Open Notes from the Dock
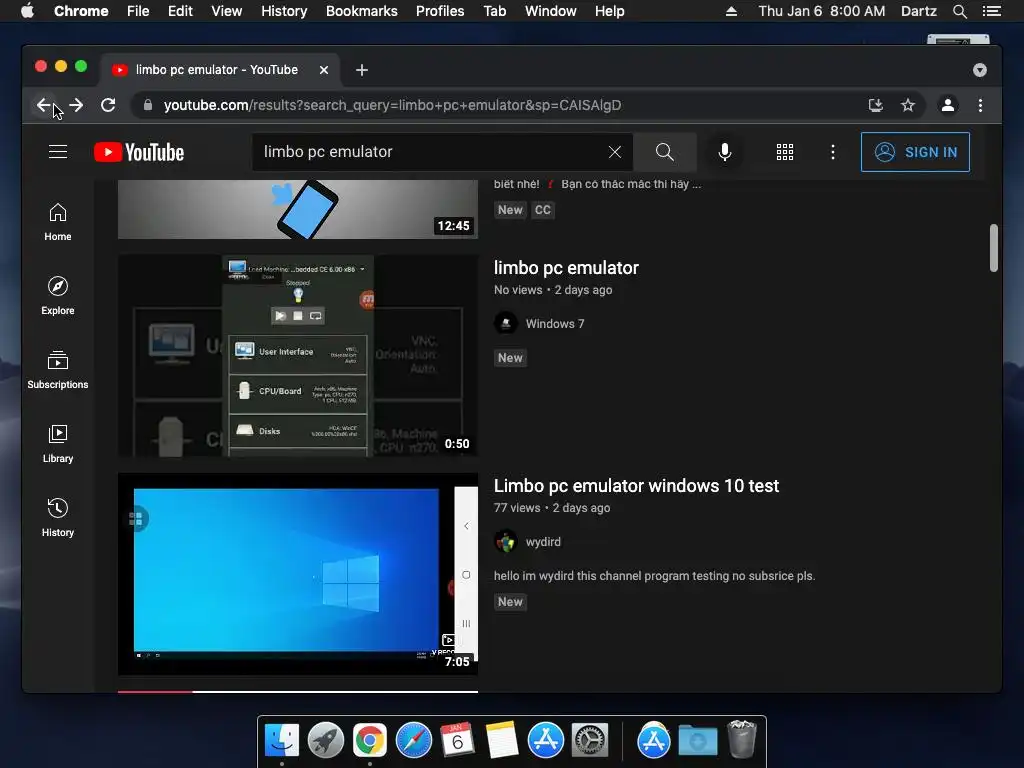The width and height of the screenshot is (1024, 768). [502, 741]
